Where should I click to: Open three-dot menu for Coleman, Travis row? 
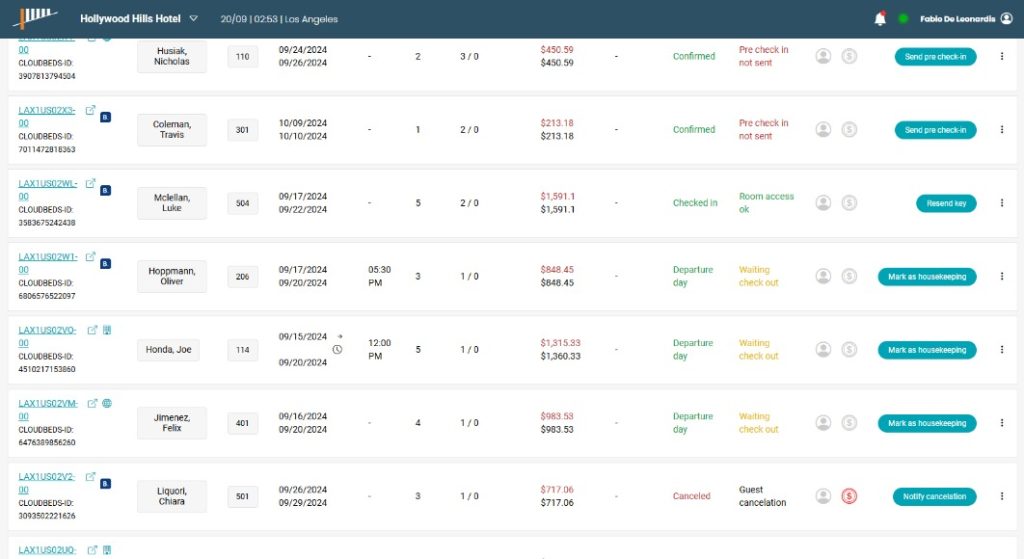[1001, 130]
